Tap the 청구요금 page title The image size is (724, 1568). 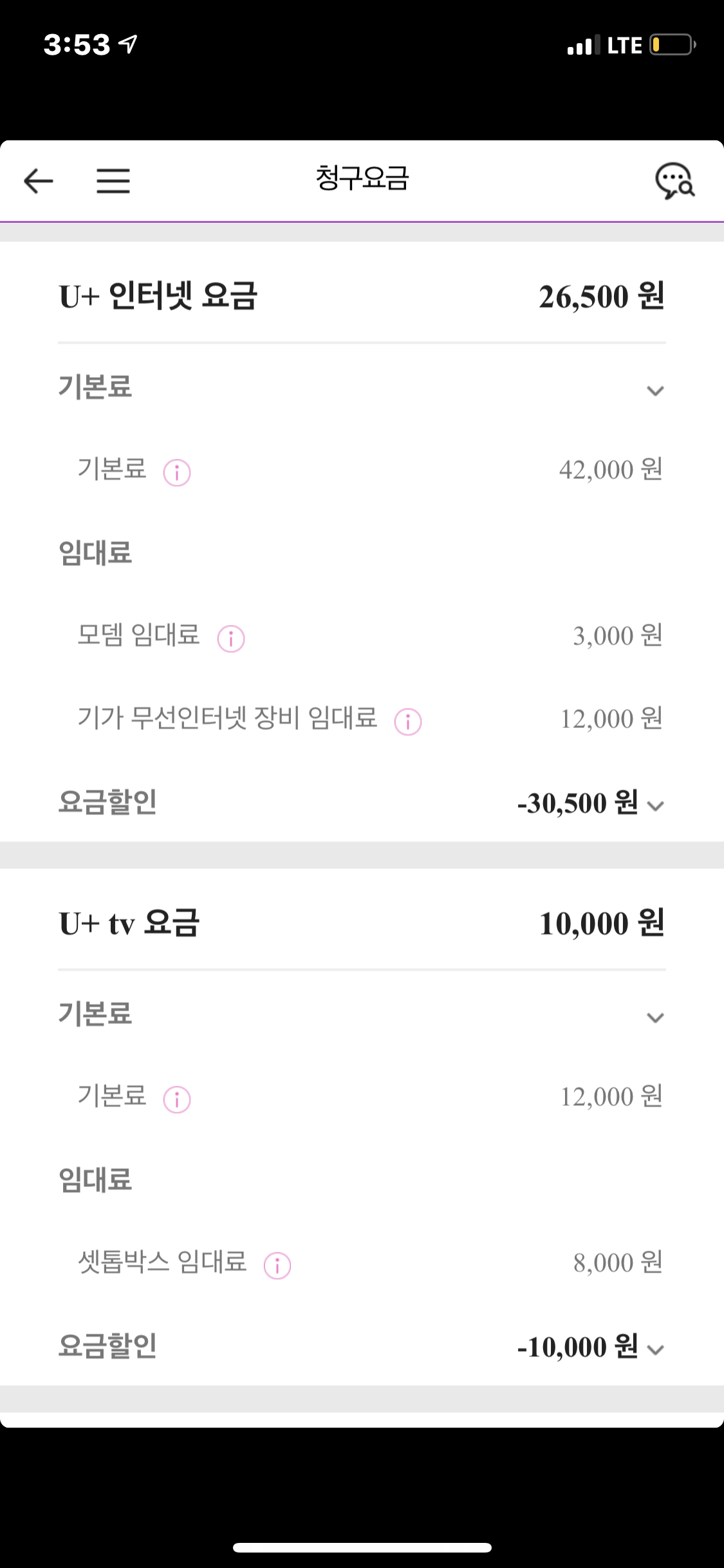click(362, 178)
